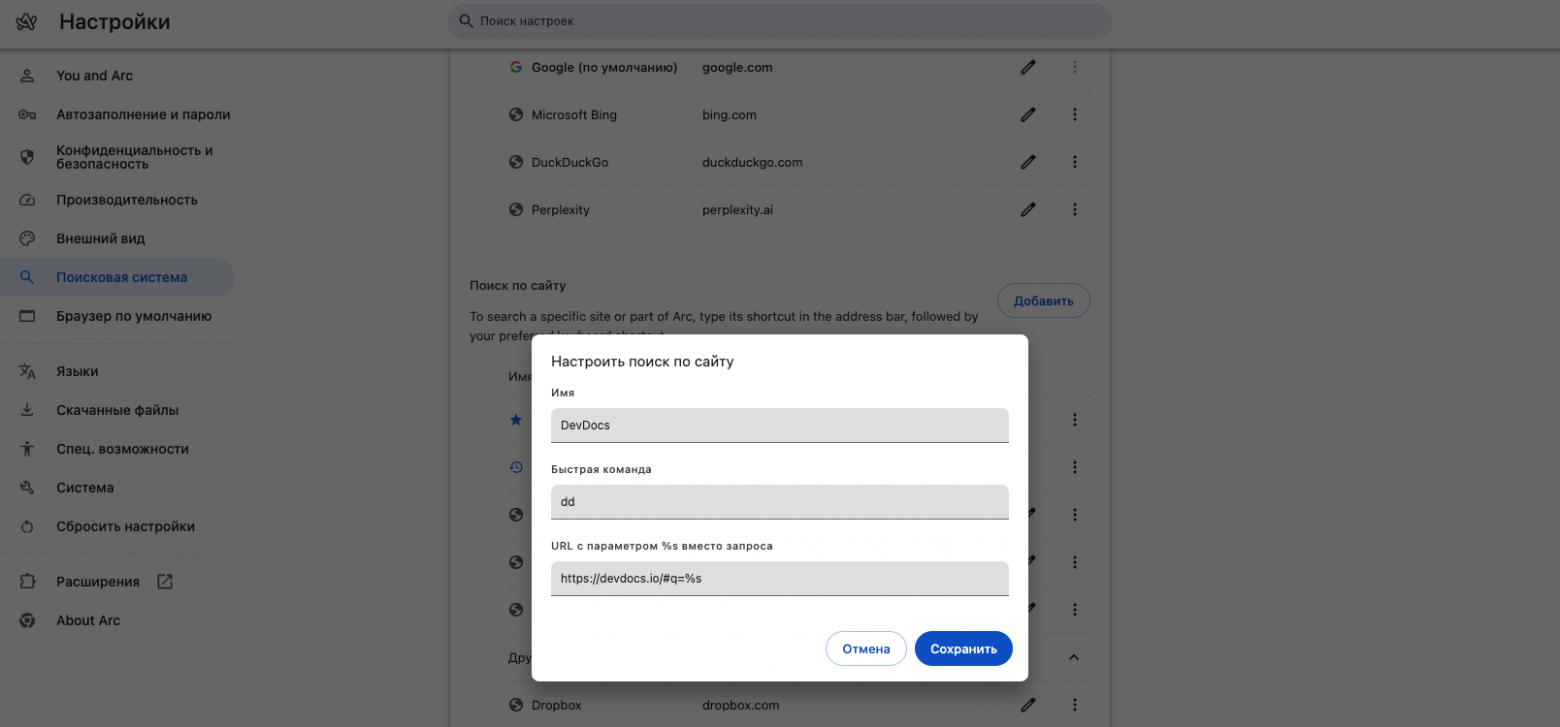Screen dimensions: 1560x727
Task: Click the external link icon beside Расширения
Action: pyautogui.click(x=165, y=582)
